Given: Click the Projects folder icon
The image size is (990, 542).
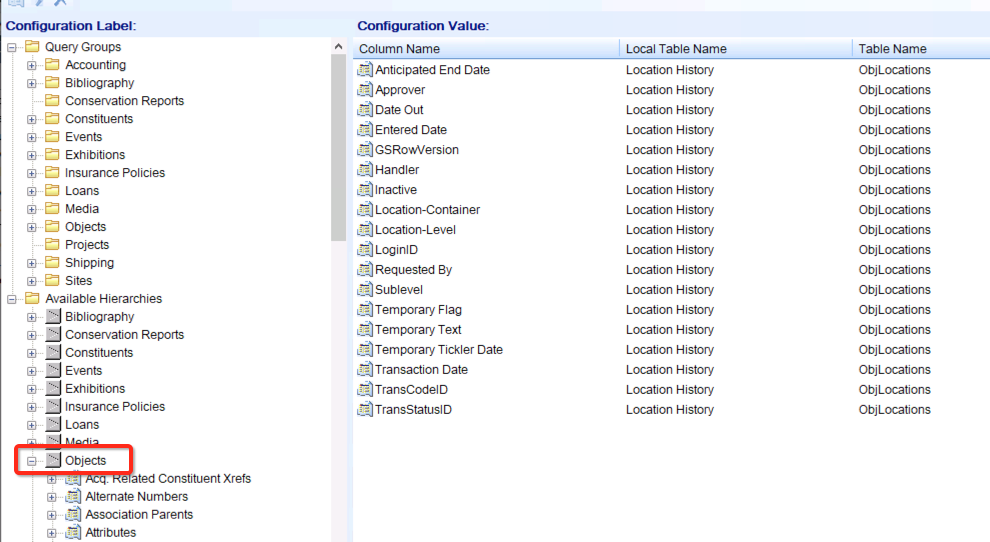Looking at the screenshot, I should [x=52, y=244].
